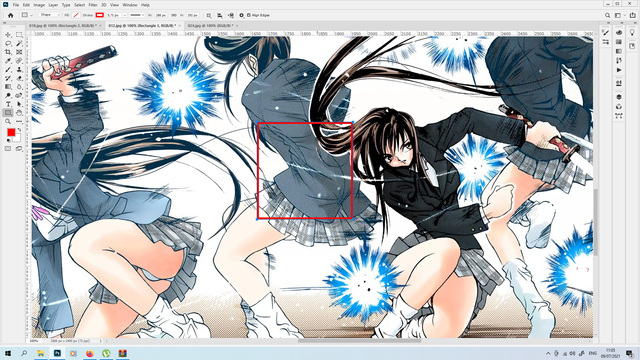Click the Share image icon

tap(632, 15)
